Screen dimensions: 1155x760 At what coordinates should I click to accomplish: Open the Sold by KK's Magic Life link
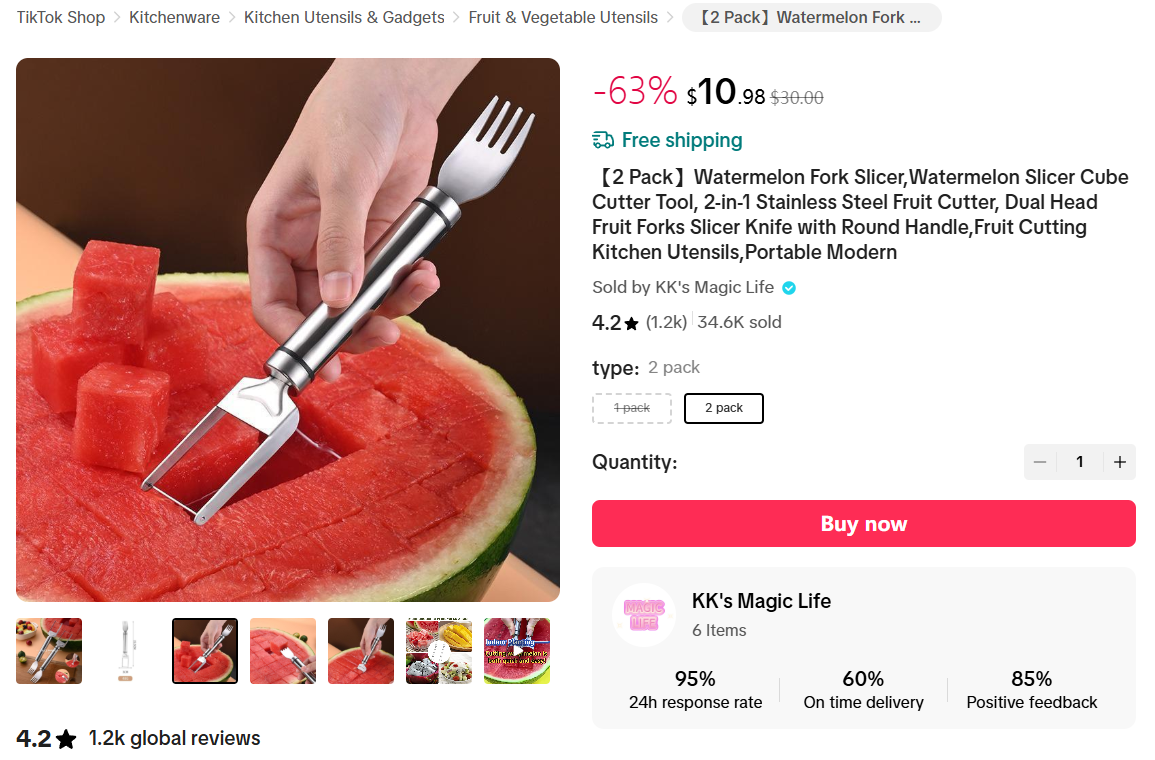click(683, 287)
